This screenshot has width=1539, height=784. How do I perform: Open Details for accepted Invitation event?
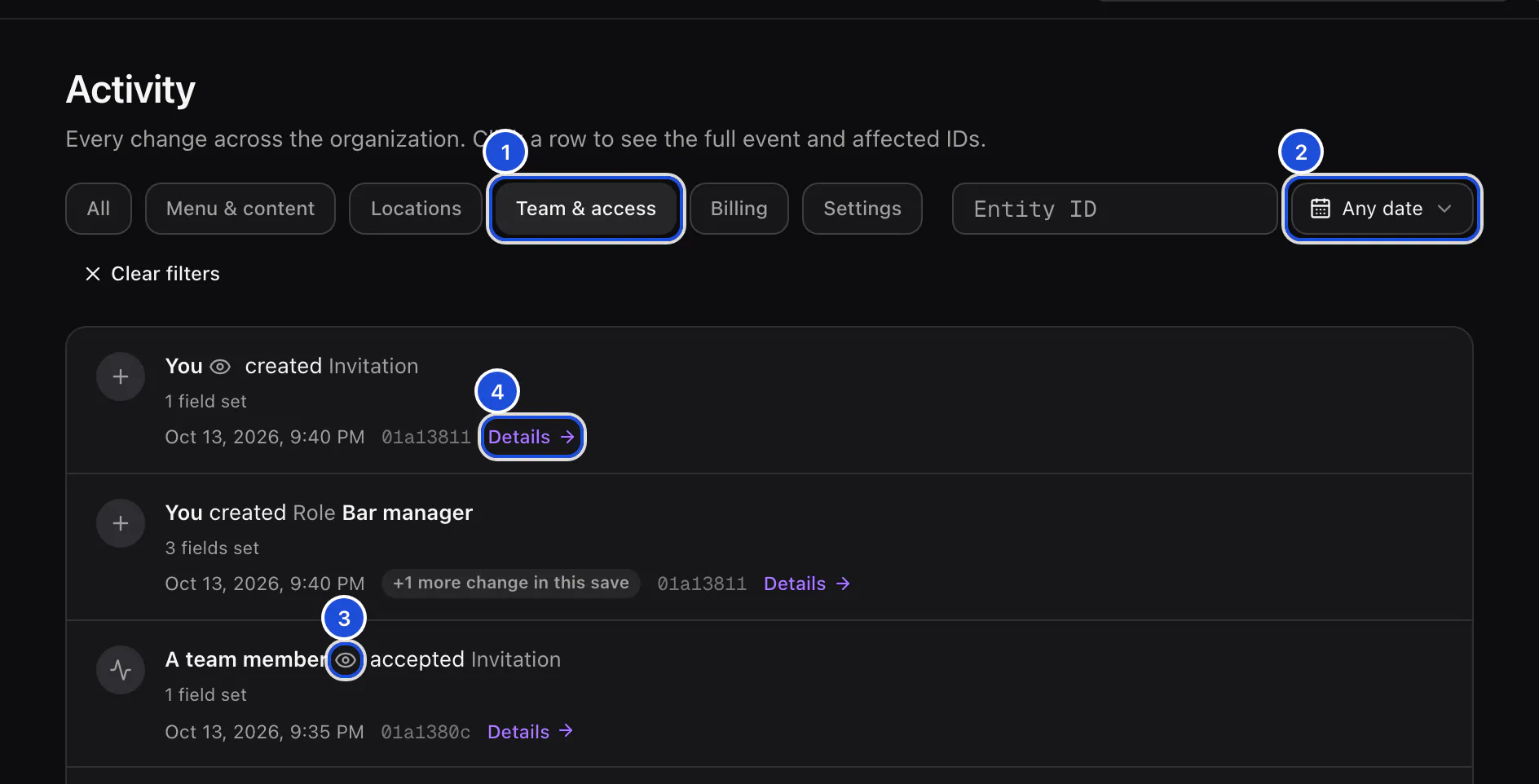pyautogui.click(x=531, y=732)
